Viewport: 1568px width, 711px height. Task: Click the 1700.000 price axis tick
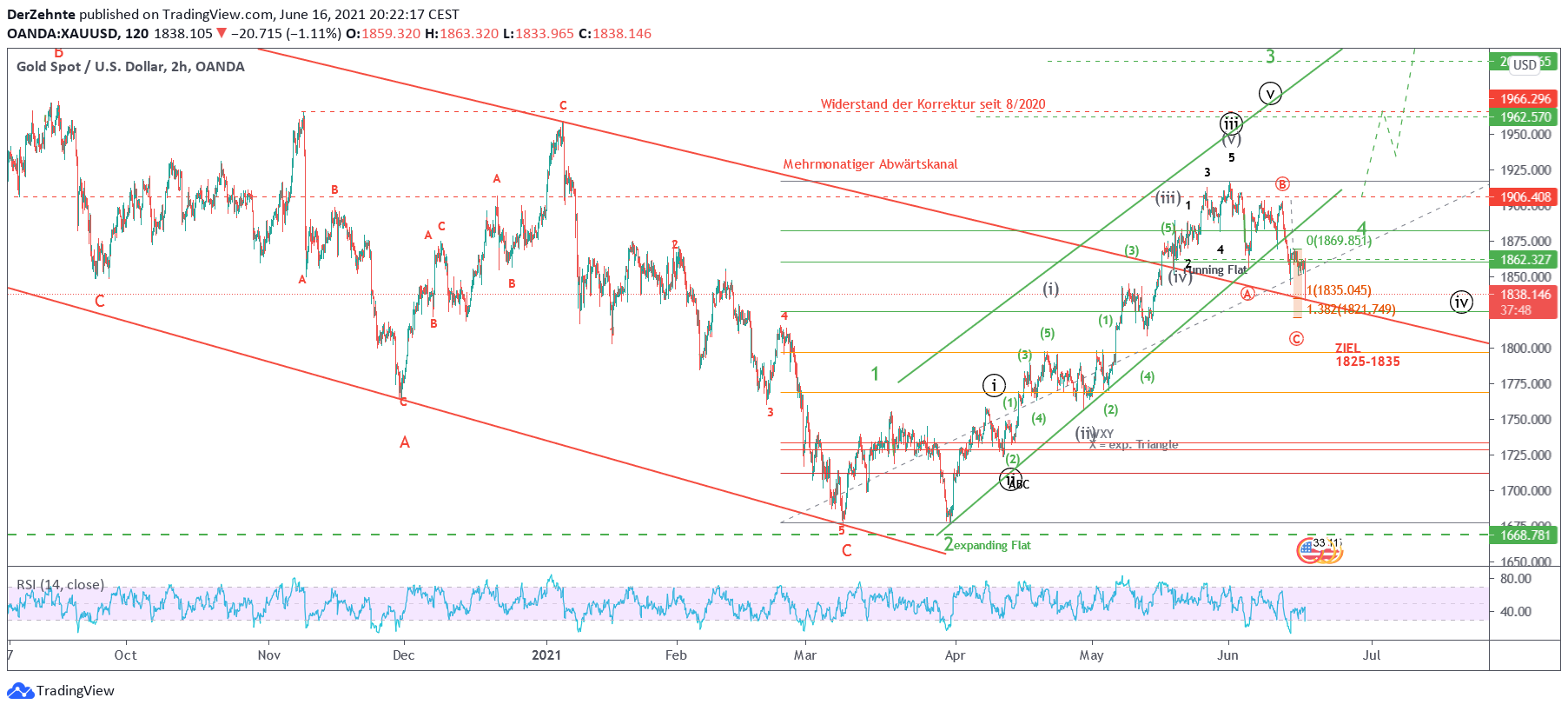coord(1525,491)
